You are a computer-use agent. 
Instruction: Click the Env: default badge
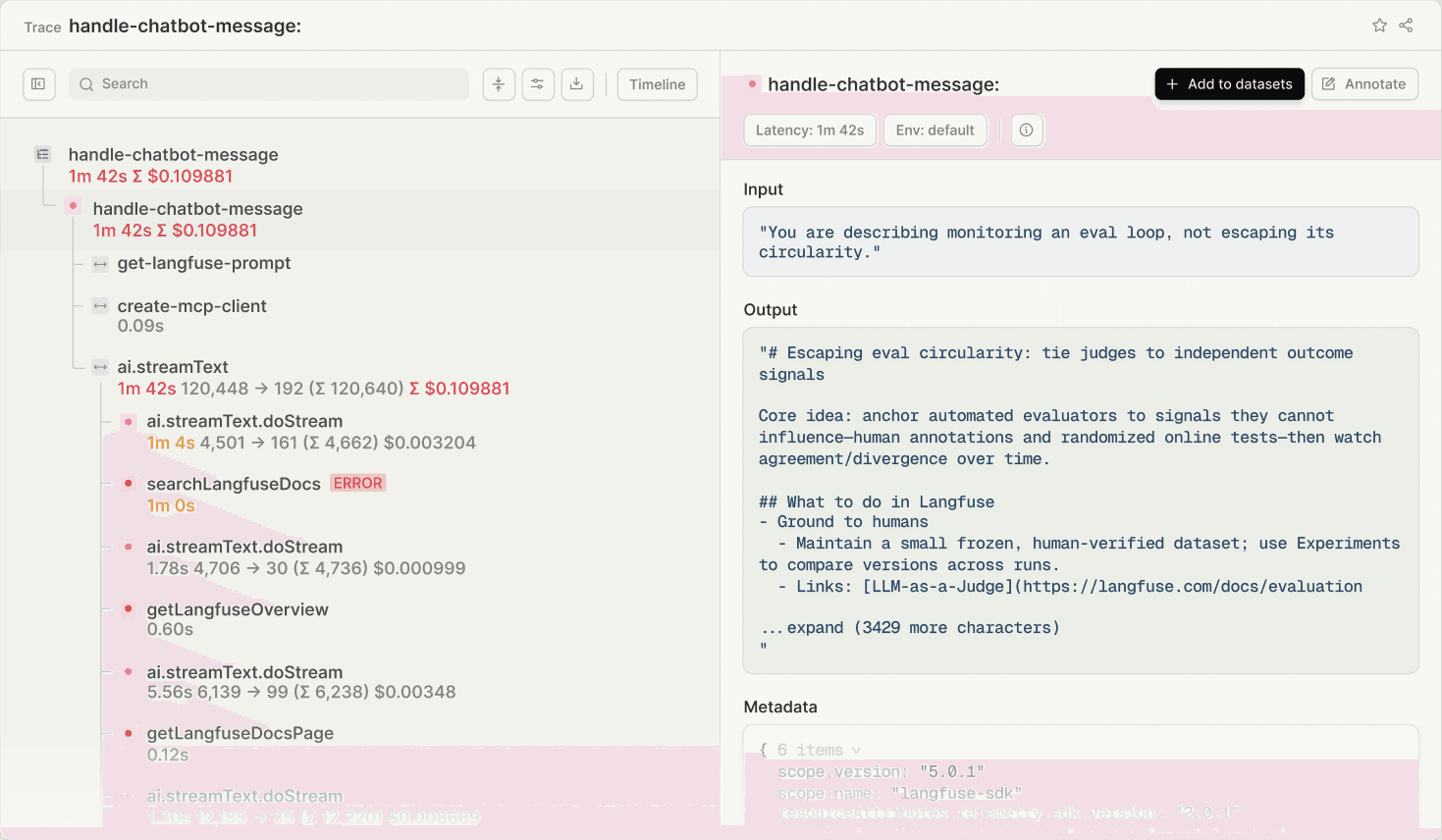click(x=935, y=130)
